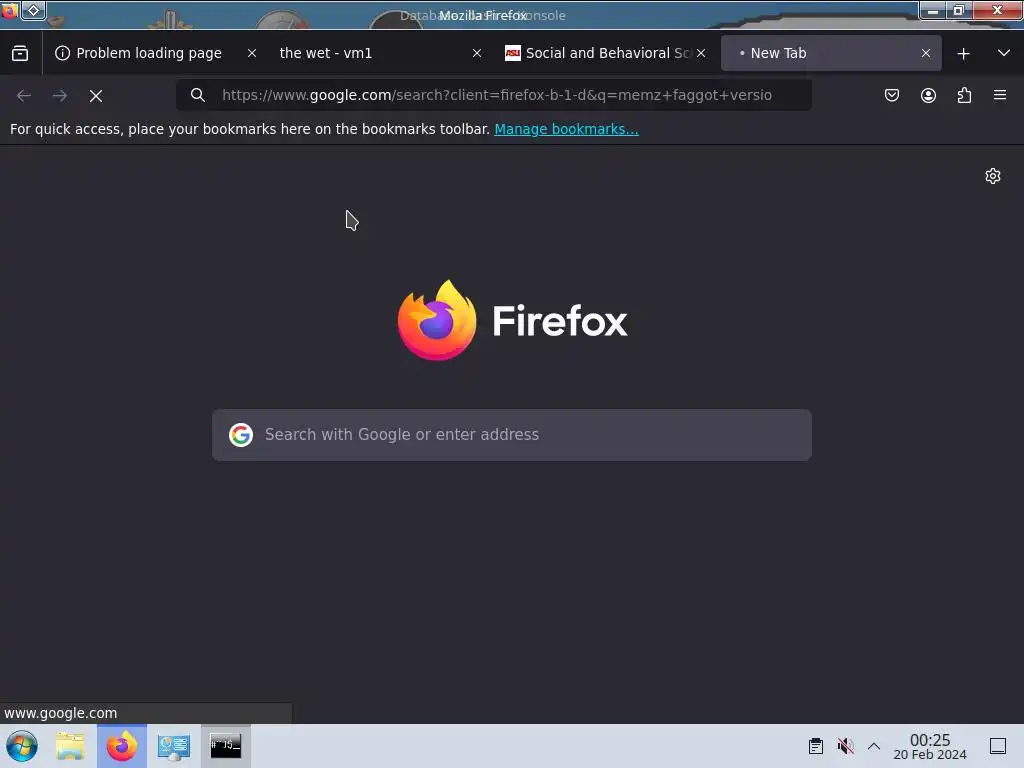Expand the list all tabs chevron
The image size is (1024, 768).
point(1004,54)
